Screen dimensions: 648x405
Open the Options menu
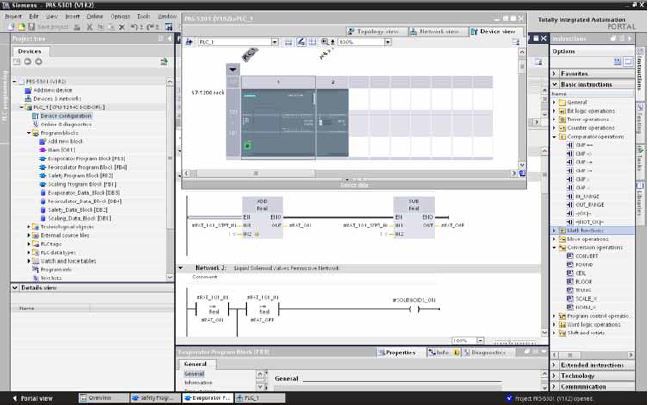(120, 16)
